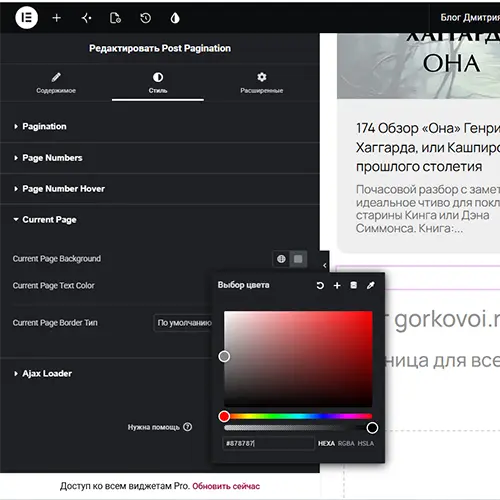Click the Блог Дмитрия site title
This screenshot has width=500, height=500.
coord(470,17)
